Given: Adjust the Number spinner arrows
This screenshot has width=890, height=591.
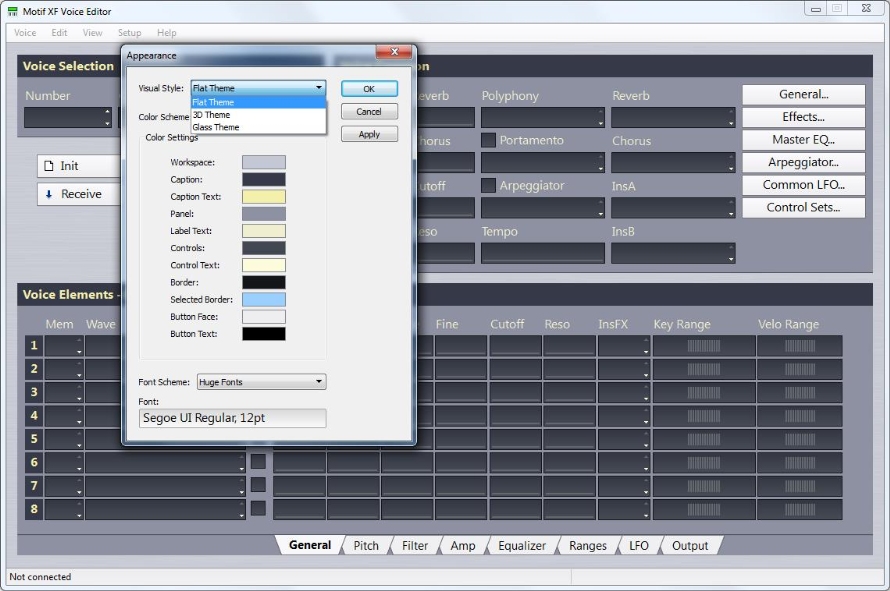Looking at the screenshot, I should coord(107,117).
